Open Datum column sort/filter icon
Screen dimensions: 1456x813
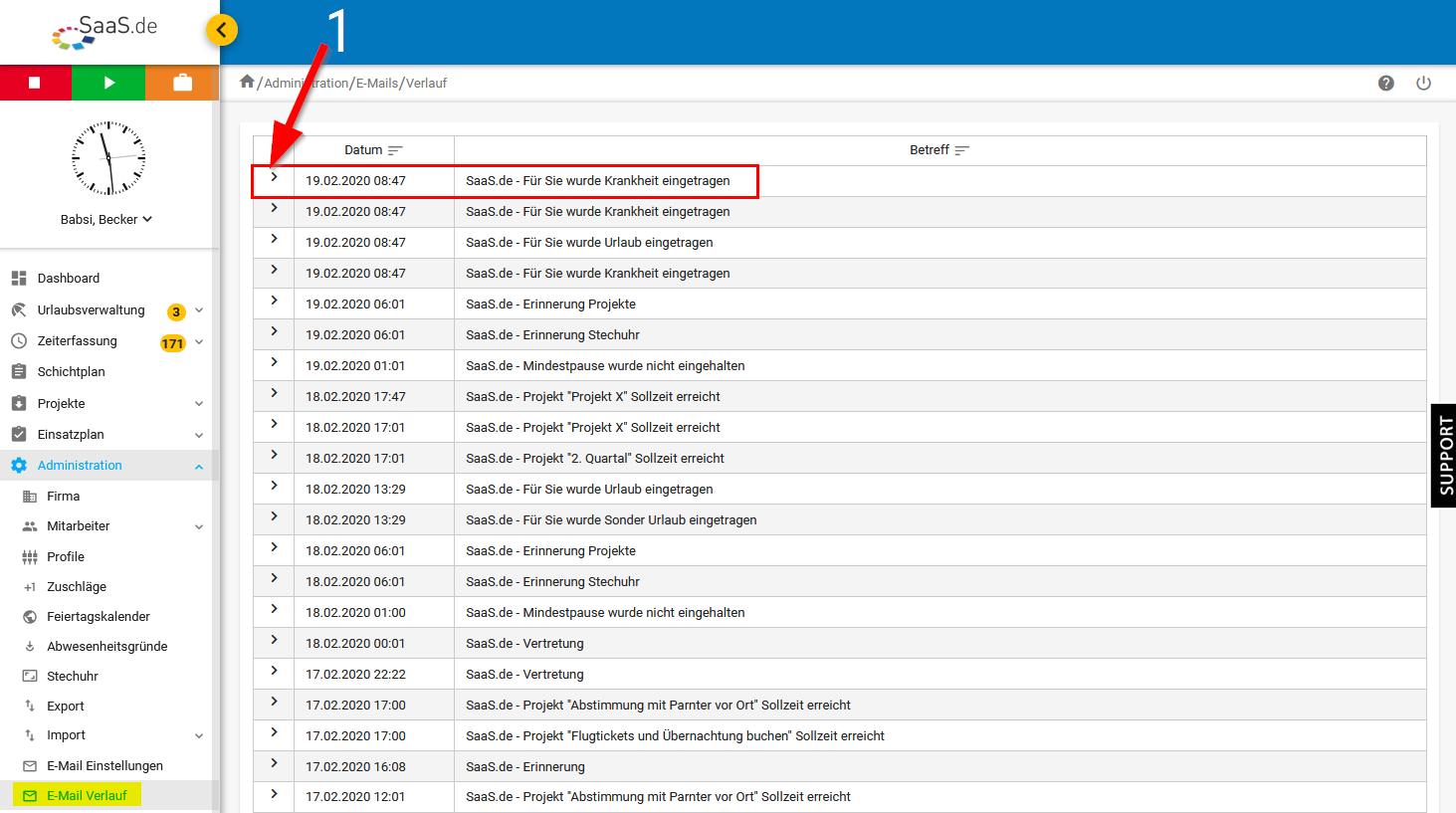point(395,150)
